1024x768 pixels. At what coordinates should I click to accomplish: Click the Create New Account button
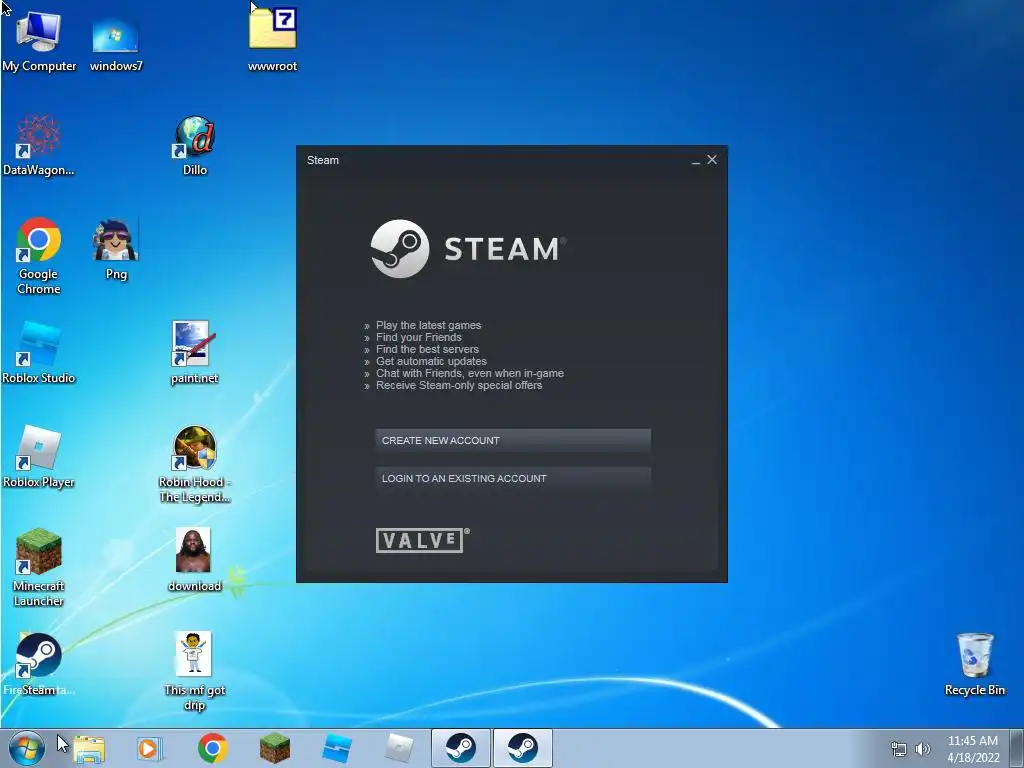513,440
